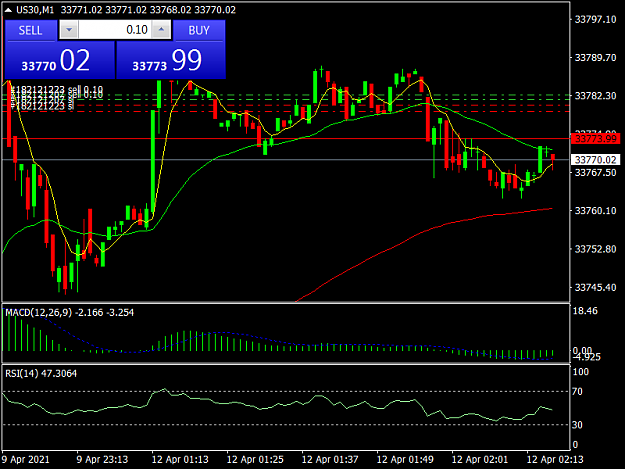Click the time axis label 12 Apr 01:37
Screen dimensions: 625x469
click(x=330, y=459)
